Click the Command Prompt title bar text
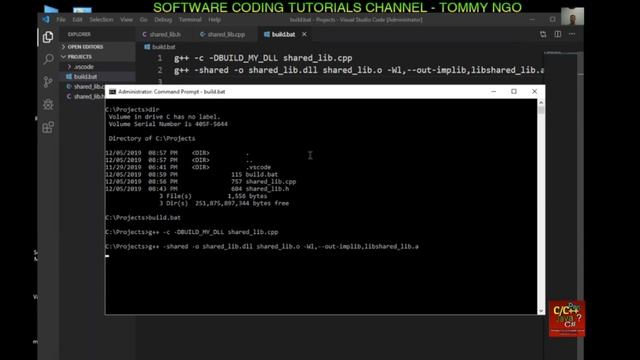The height and width of the screenshot is (360, 640). pos(171,92)
